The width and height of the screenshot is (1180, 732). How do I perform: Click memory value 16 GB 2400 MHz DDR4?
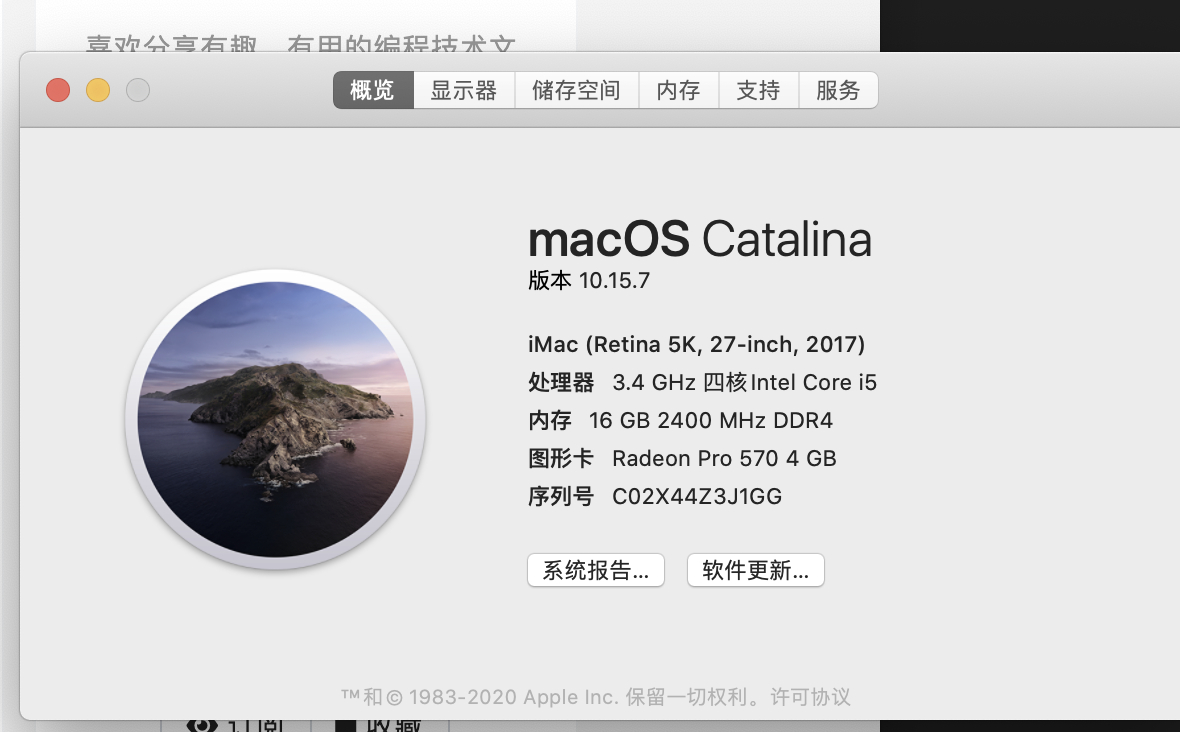coord(710,421)
